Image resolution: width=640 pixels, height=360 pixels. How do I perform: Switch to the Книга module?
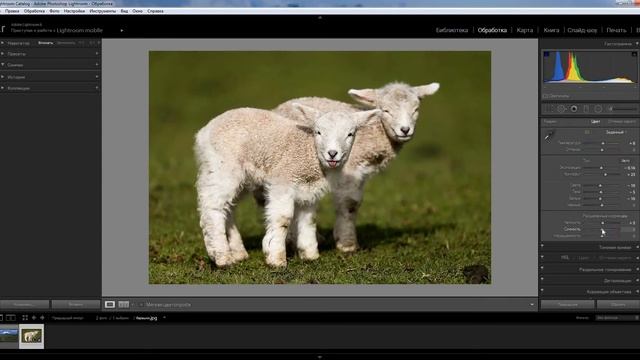(x=551, y=30)
